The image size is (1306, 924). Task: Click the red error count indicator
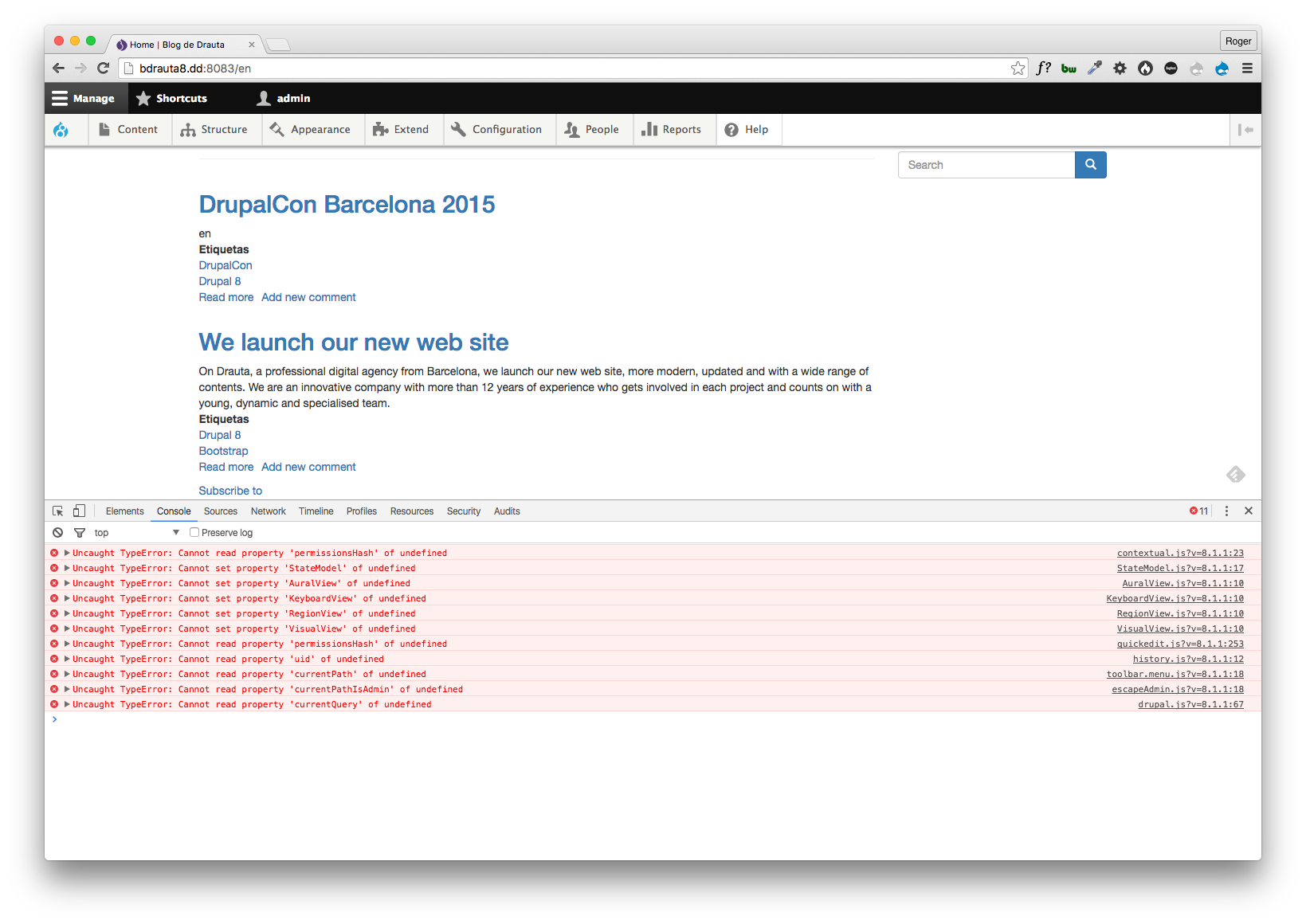[x=1199, y=511]
